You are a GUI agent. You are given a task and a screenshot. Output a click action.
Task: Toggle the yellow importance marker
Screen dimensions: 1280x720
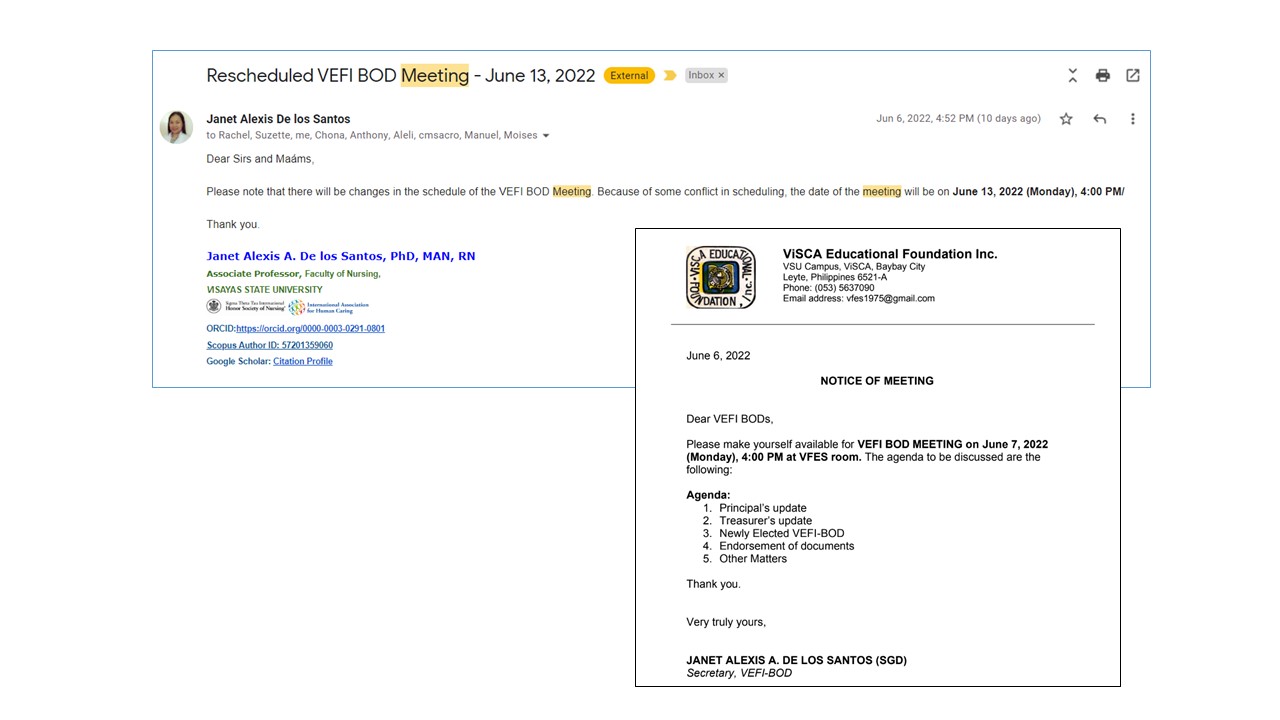click(670, 75)
